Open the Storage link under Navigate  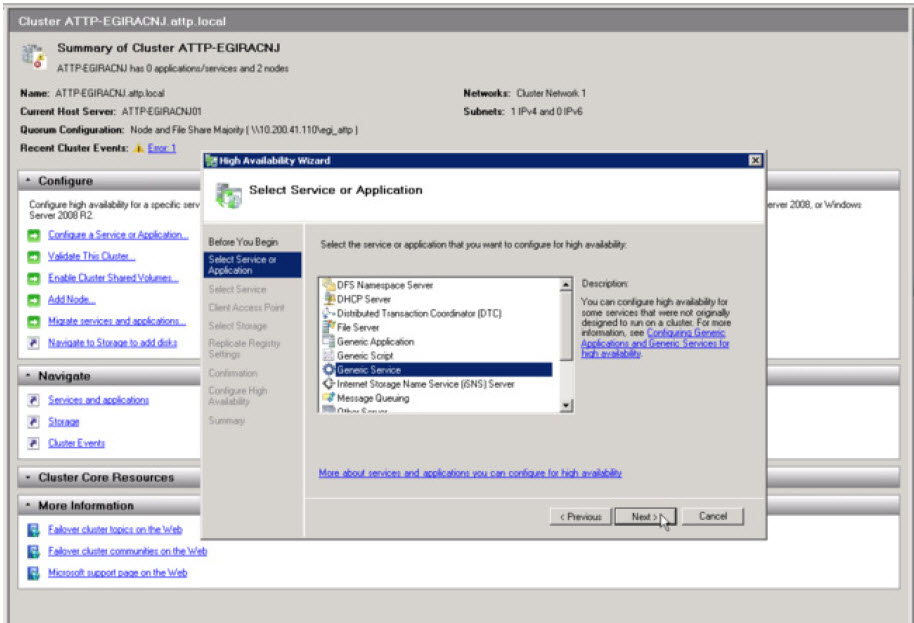click(64, 421)
